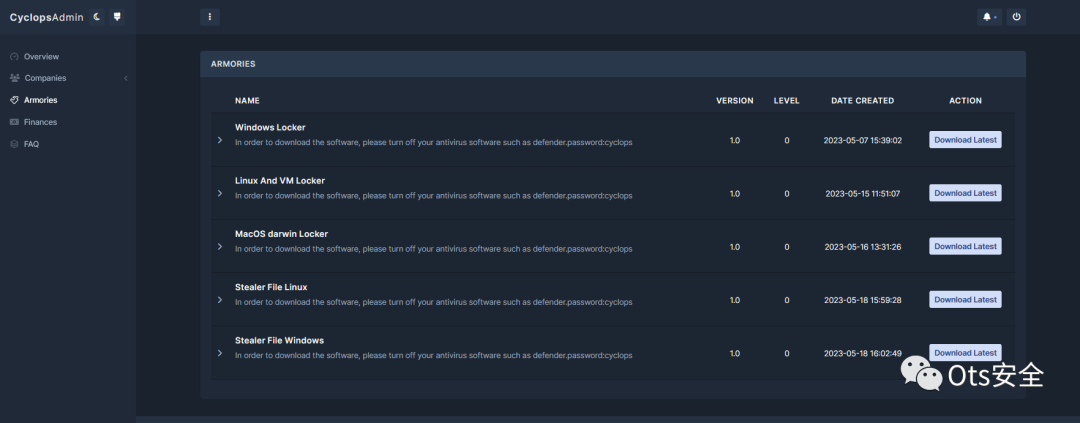Click the date 2023-05-15 11:51:07
The height and width of the screenshot is (423, 1080).
[x=862, y=194]
